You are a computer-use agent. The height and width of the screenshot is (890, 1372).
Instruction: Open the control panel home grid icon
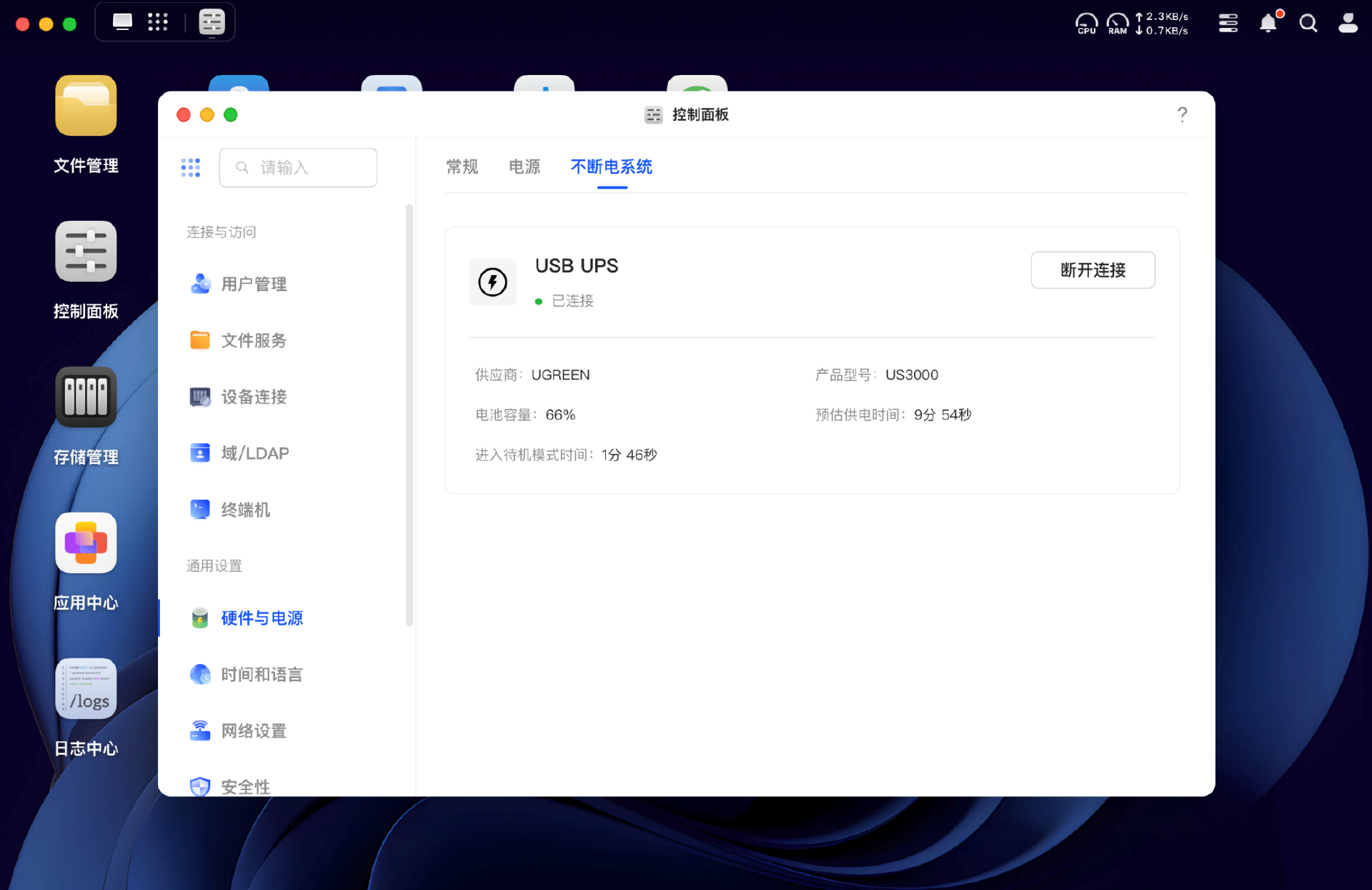tap(191, 168)
